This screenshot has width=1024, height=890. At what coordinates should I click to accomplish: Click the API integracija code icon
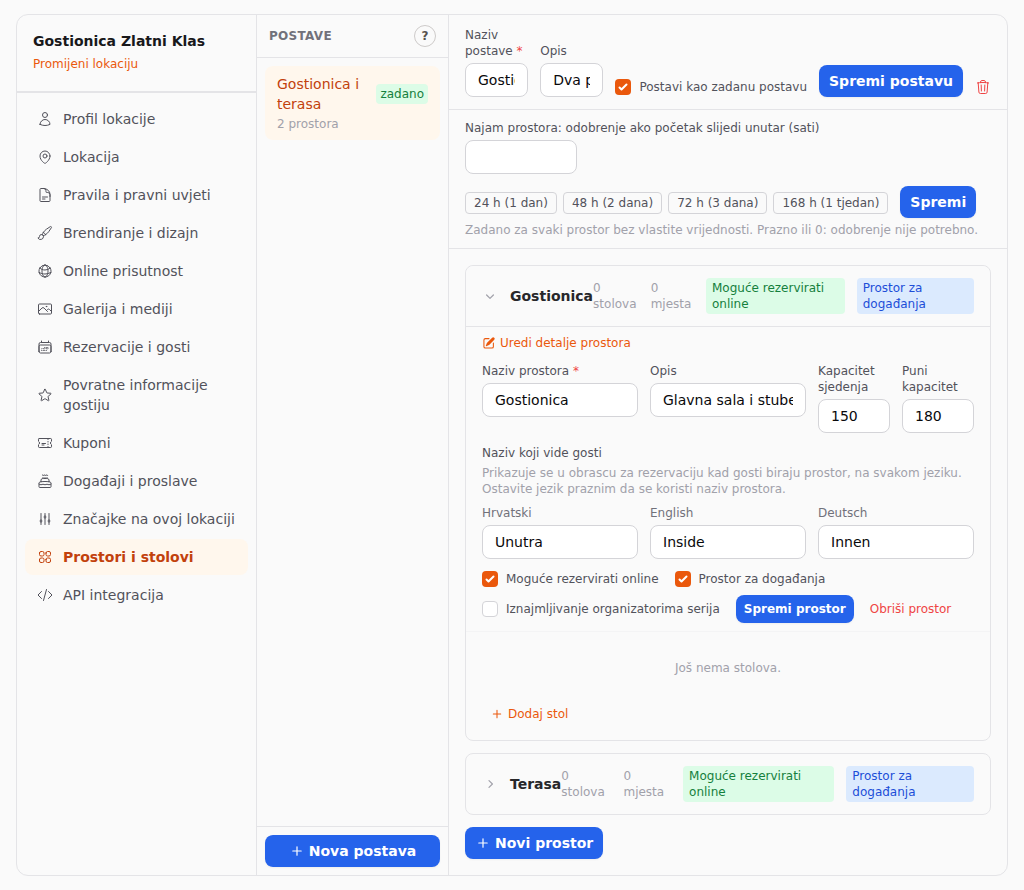45,595
